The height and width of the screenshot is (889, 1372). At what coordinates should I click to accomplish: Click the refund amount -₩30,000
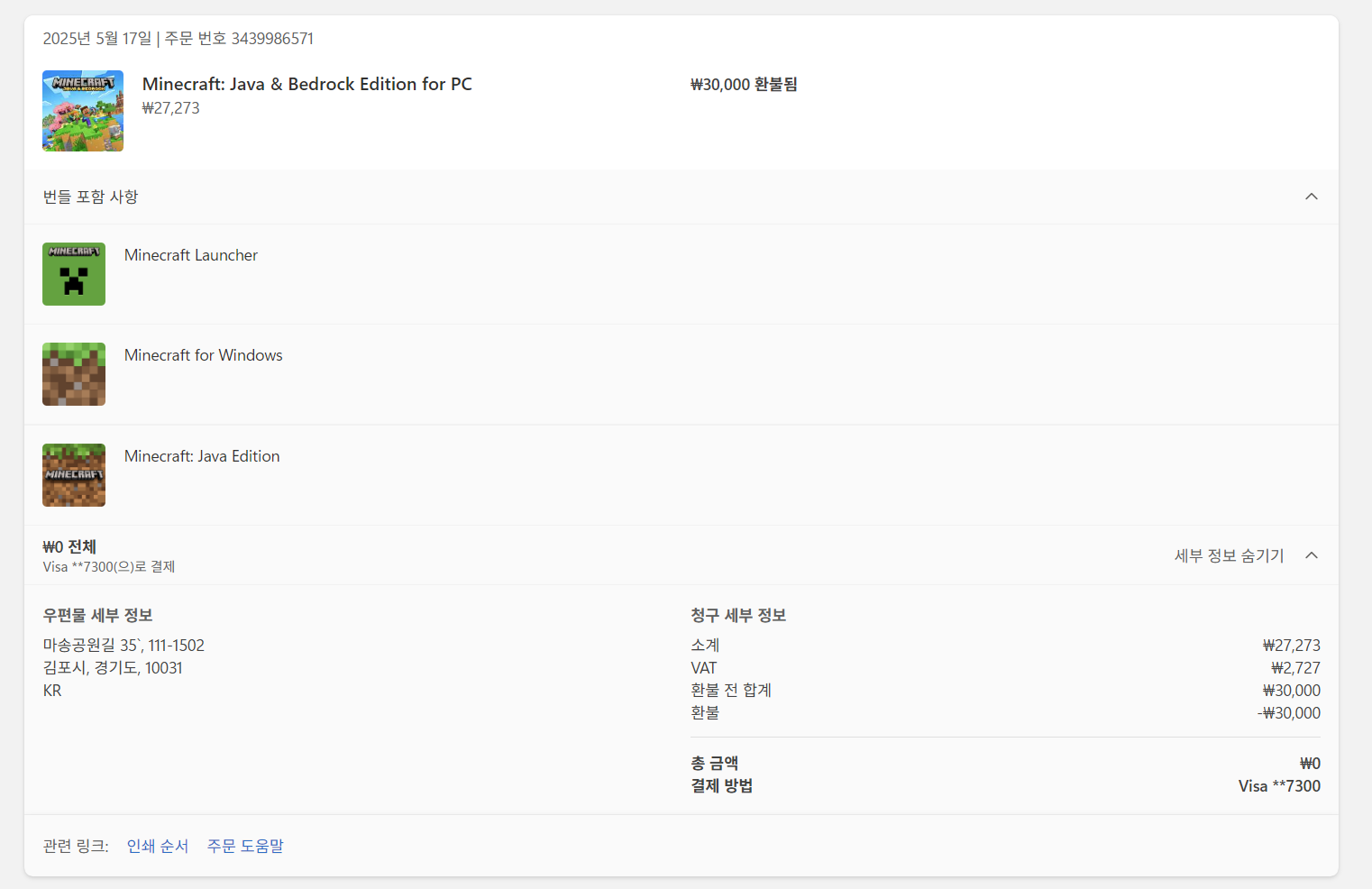1289,713
